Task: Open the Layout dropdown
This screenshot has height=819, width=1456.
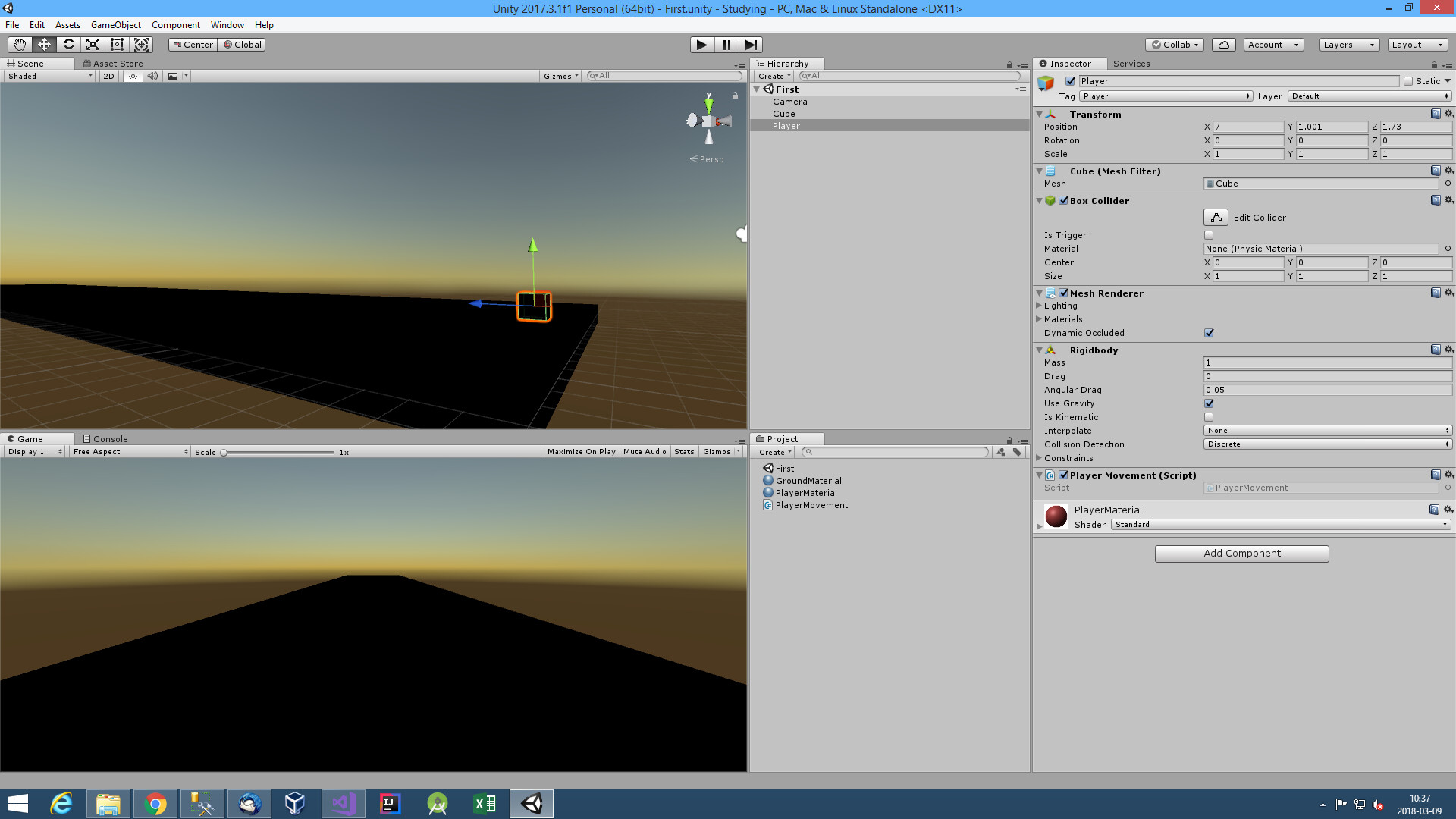Action: click(x=1417, y=44)
